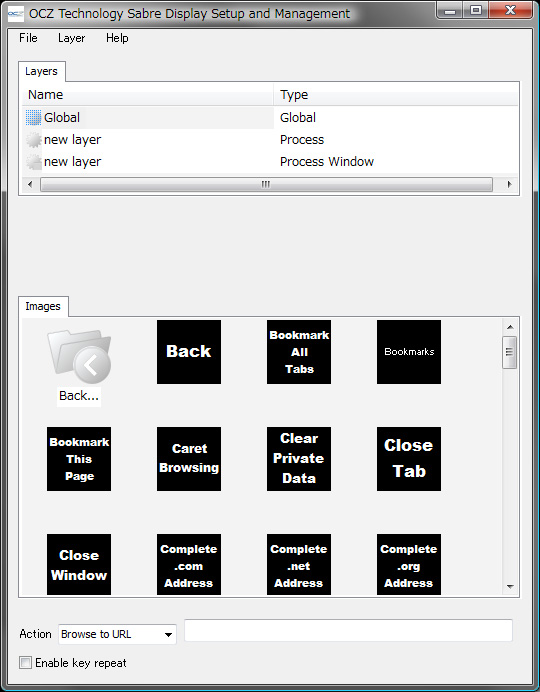Select the Global layer row
The image size is (540, 692).
tap(270, 117)
